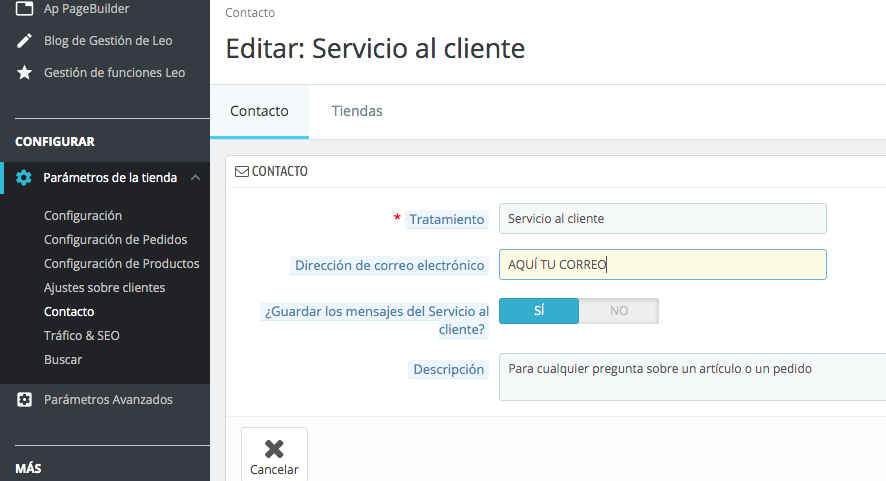Focus the Tratamiento input field
The image size is (886, 481).
(663, 219)
